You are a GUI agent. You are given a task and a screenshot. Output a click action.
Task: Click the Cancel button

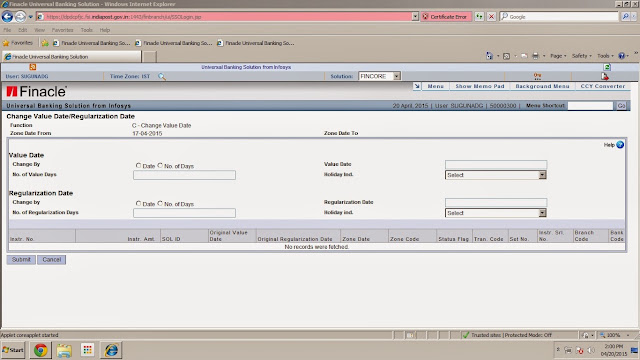pos(51,260)
